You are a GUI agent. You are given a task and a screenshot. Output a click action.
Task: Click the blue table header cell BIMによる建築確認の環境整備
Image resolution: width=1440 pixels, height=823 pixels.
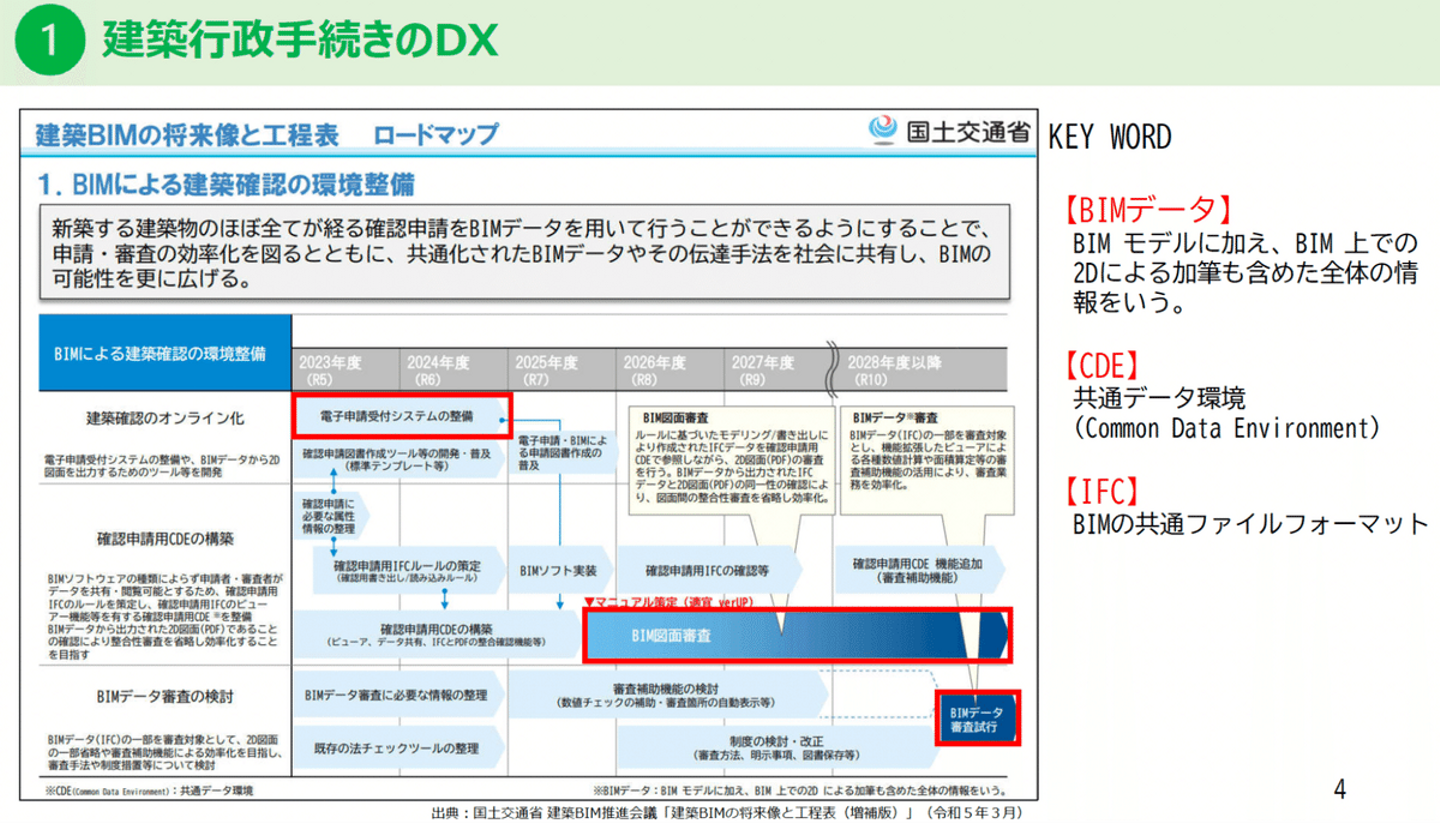(x=165, y=353)
